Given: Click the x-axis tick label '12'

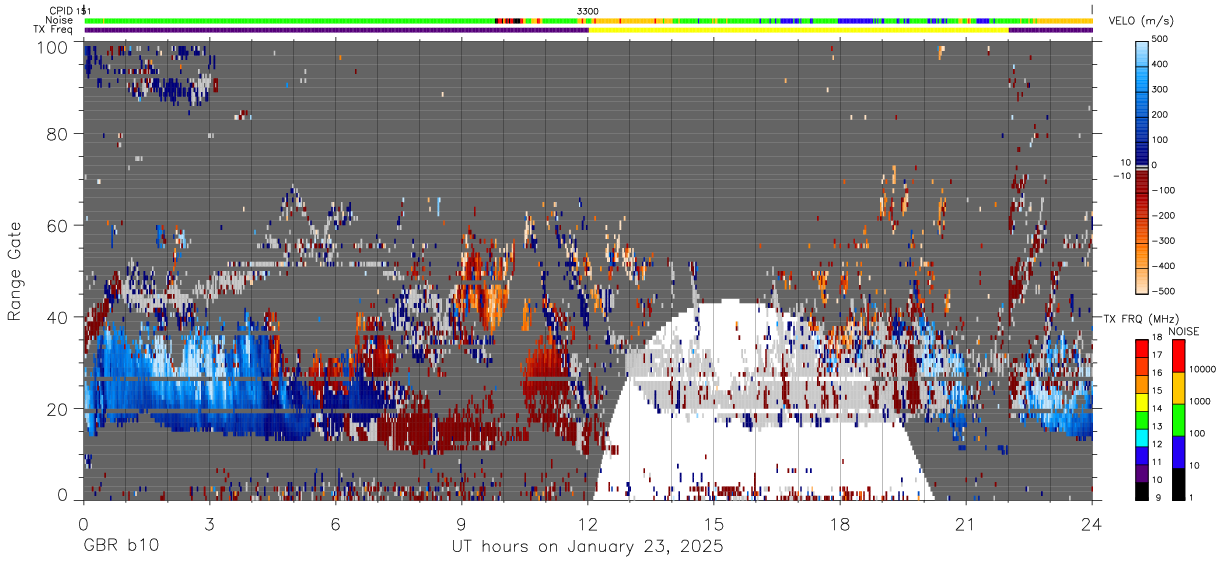Looking at the screenshot, I should coord(587,524).
